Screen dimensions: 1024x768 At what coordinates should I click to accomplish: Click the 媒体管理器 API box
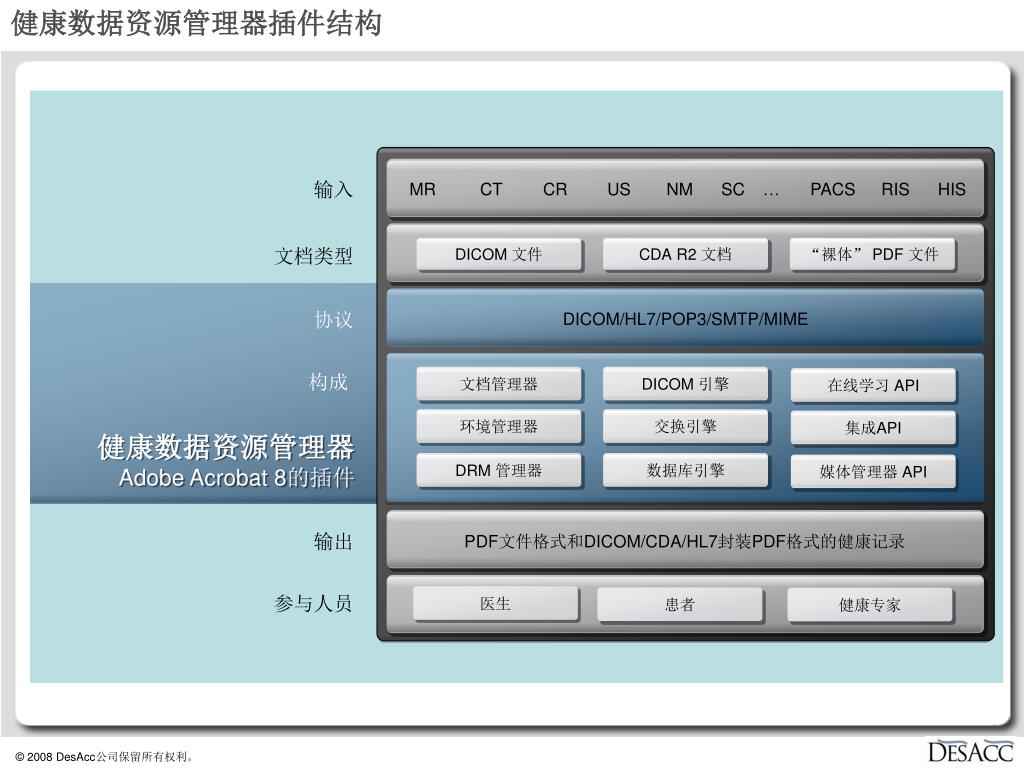[873, 472]
